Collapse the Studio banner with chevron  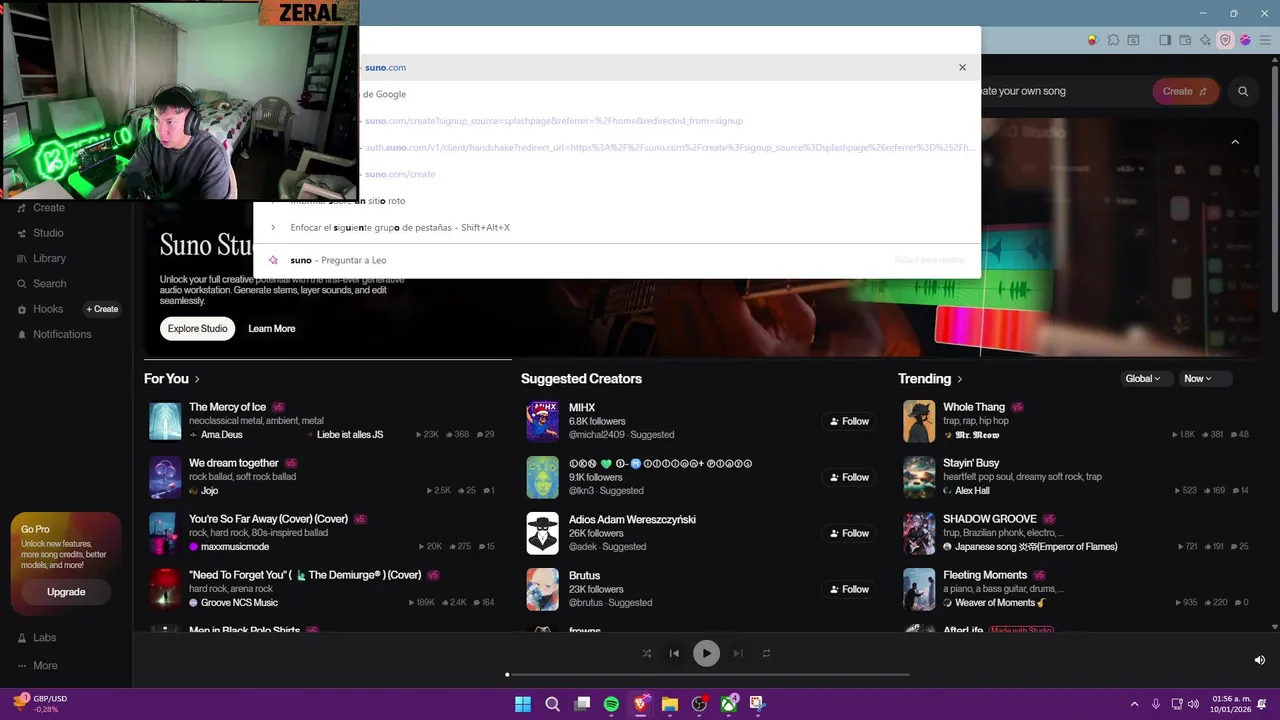click(x=1235, y=142)
